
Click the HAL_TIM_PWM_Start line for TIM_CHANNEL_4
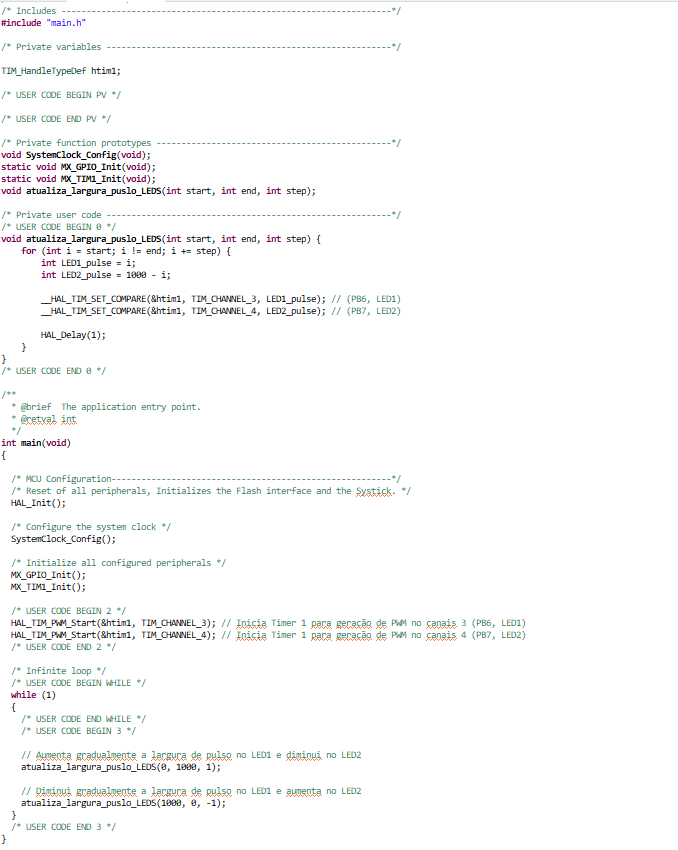(113, 635)
